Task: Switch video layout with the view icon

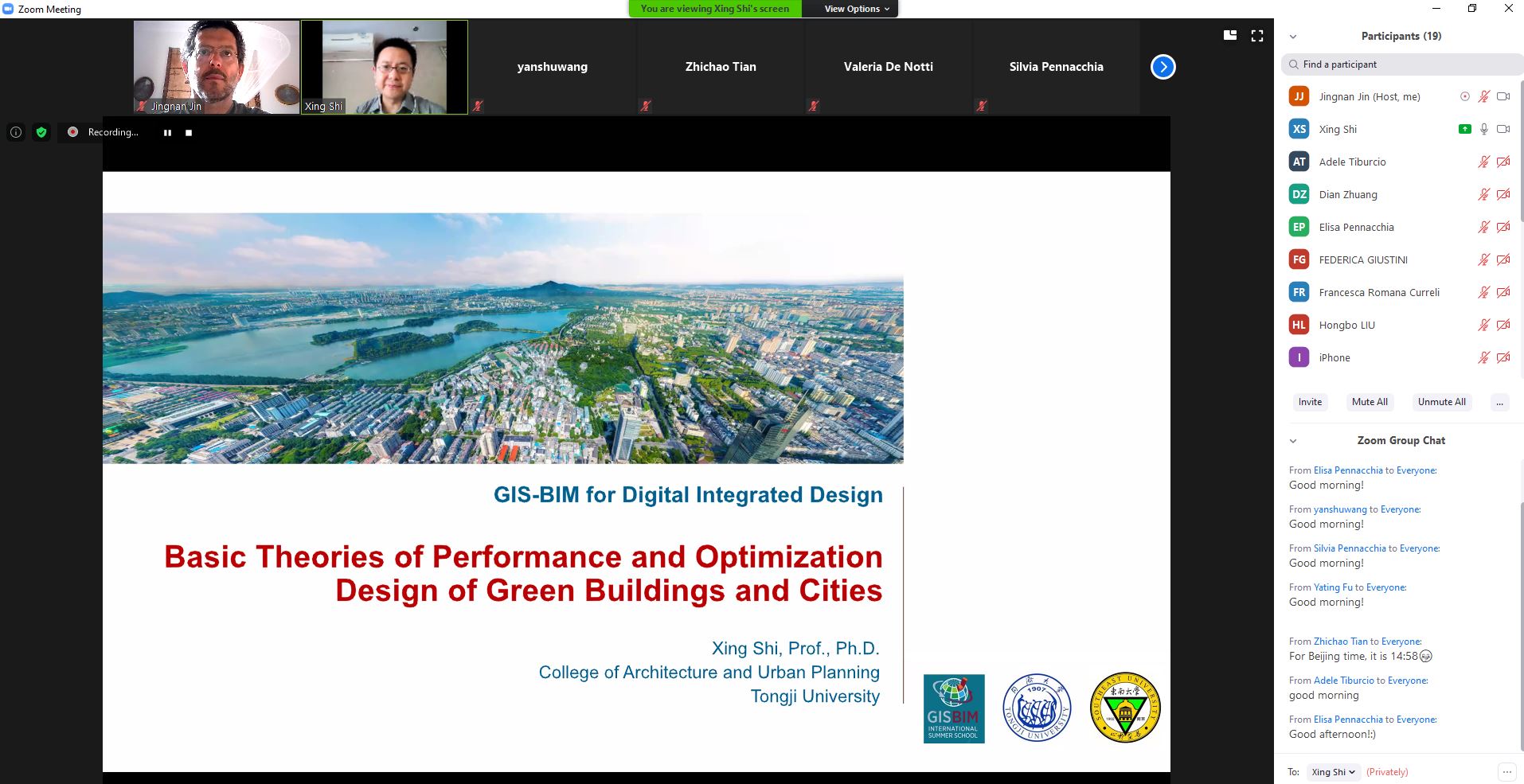Action: coord(1230,35)
